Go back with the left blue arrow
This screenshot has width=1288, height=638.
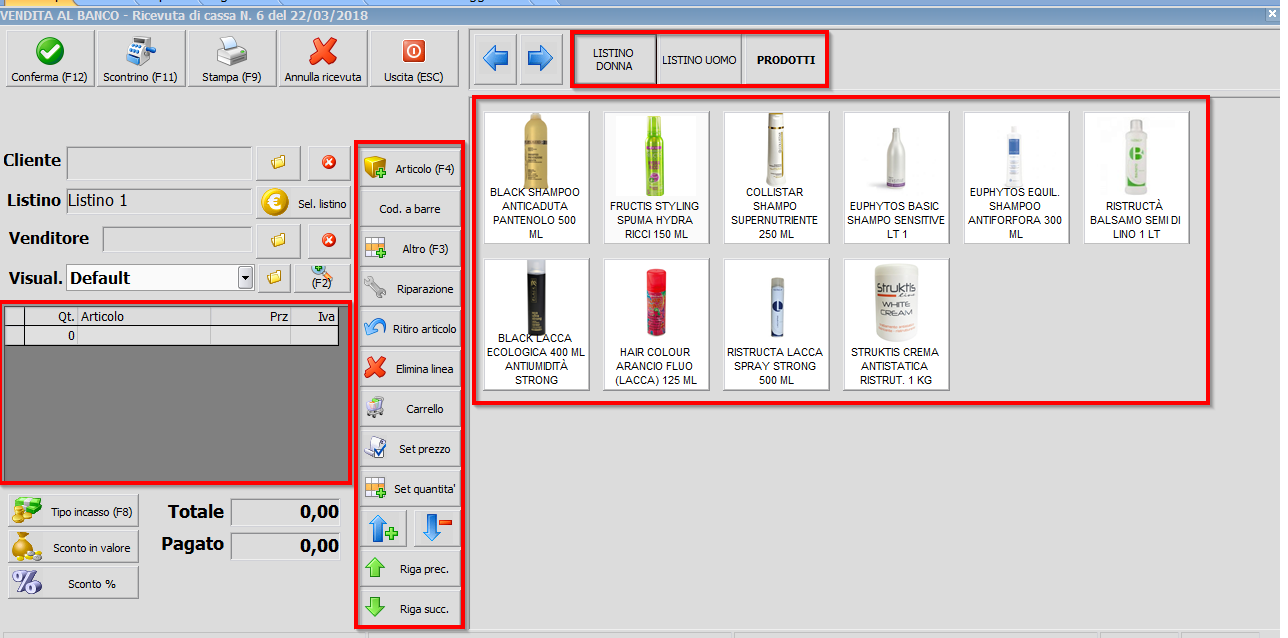pyautogui.click(x=497, y=59)
